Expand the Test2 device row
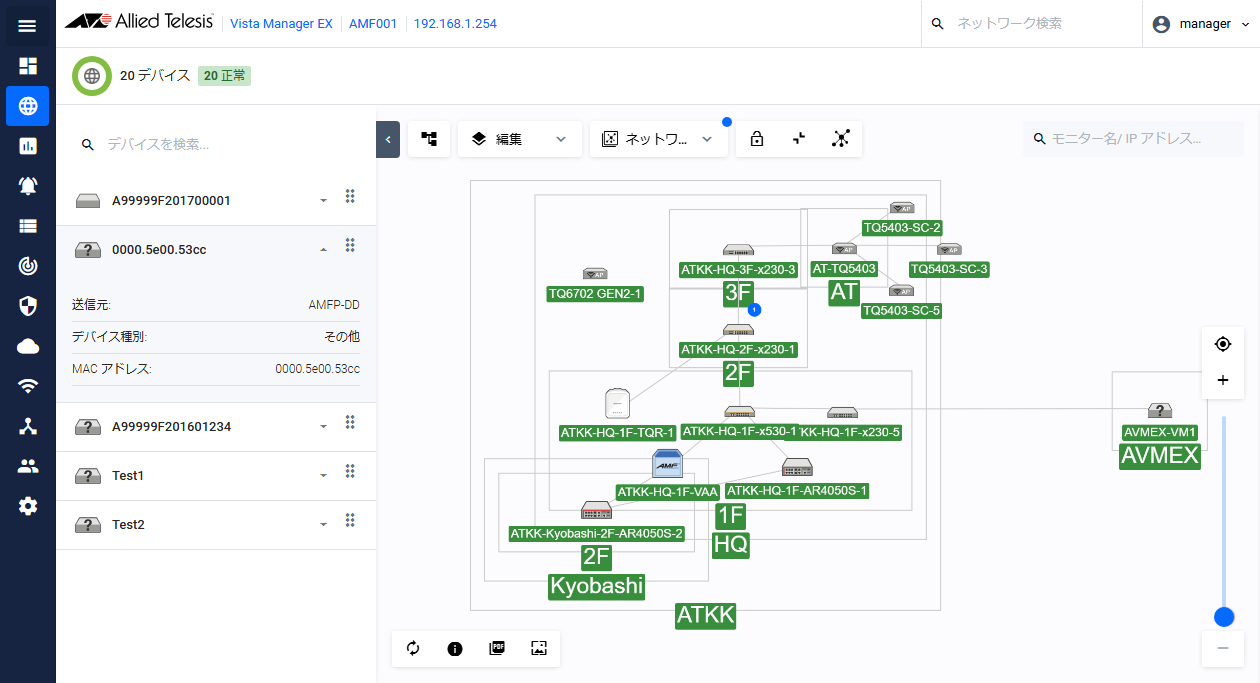This screenshot has height=683, width=1260. point(323,525)
